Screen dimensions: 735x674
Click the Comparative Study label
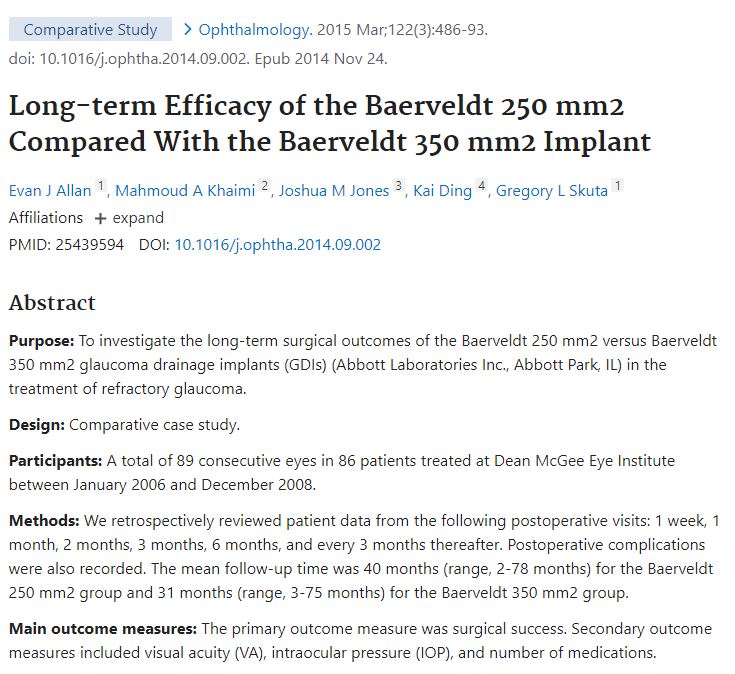pyautogui.click(x=90, y=30)
